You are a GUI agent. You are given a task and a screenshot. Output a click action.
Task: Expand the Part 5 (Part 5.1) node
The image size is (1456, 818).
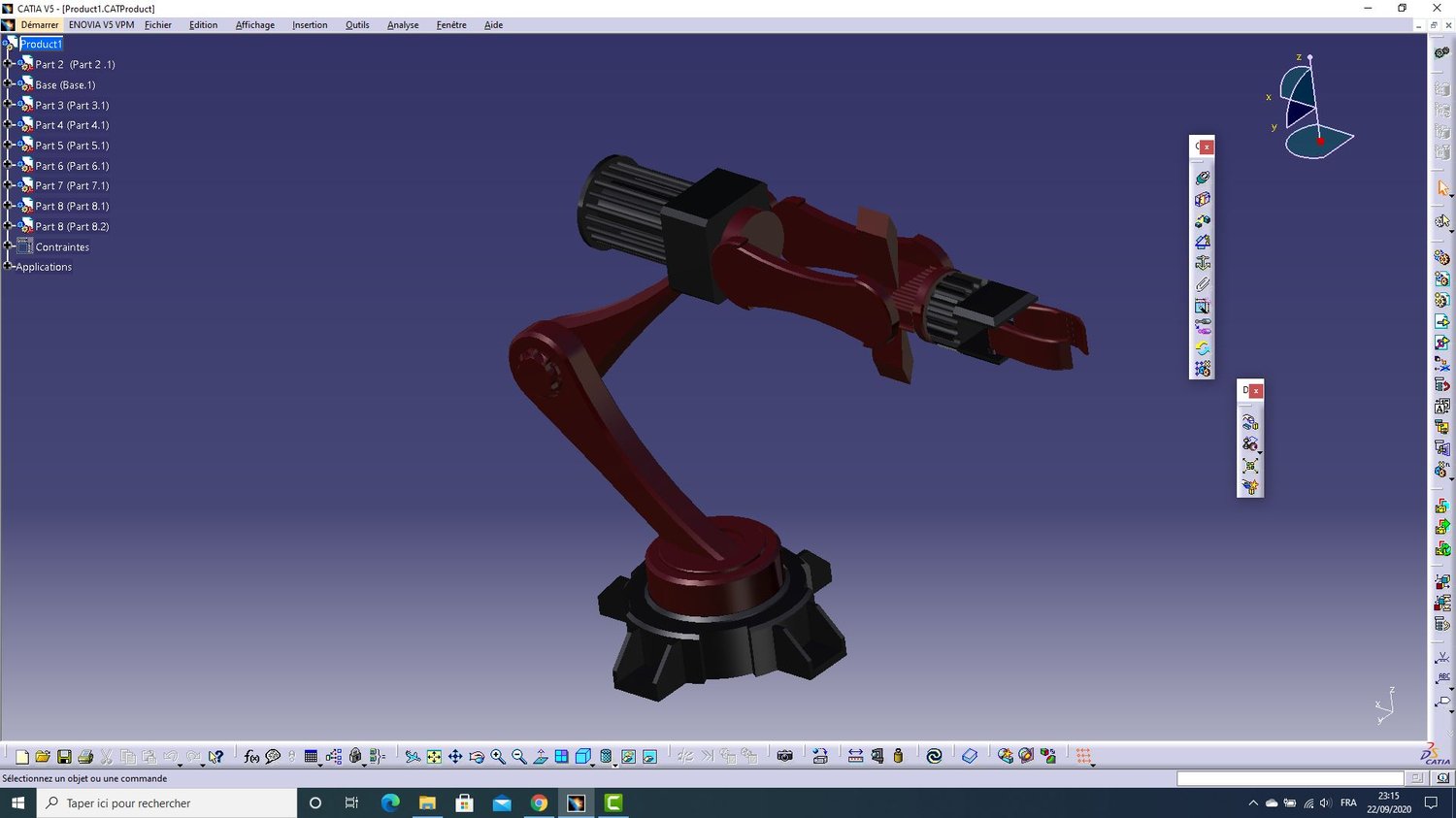[x=8, y=146]
